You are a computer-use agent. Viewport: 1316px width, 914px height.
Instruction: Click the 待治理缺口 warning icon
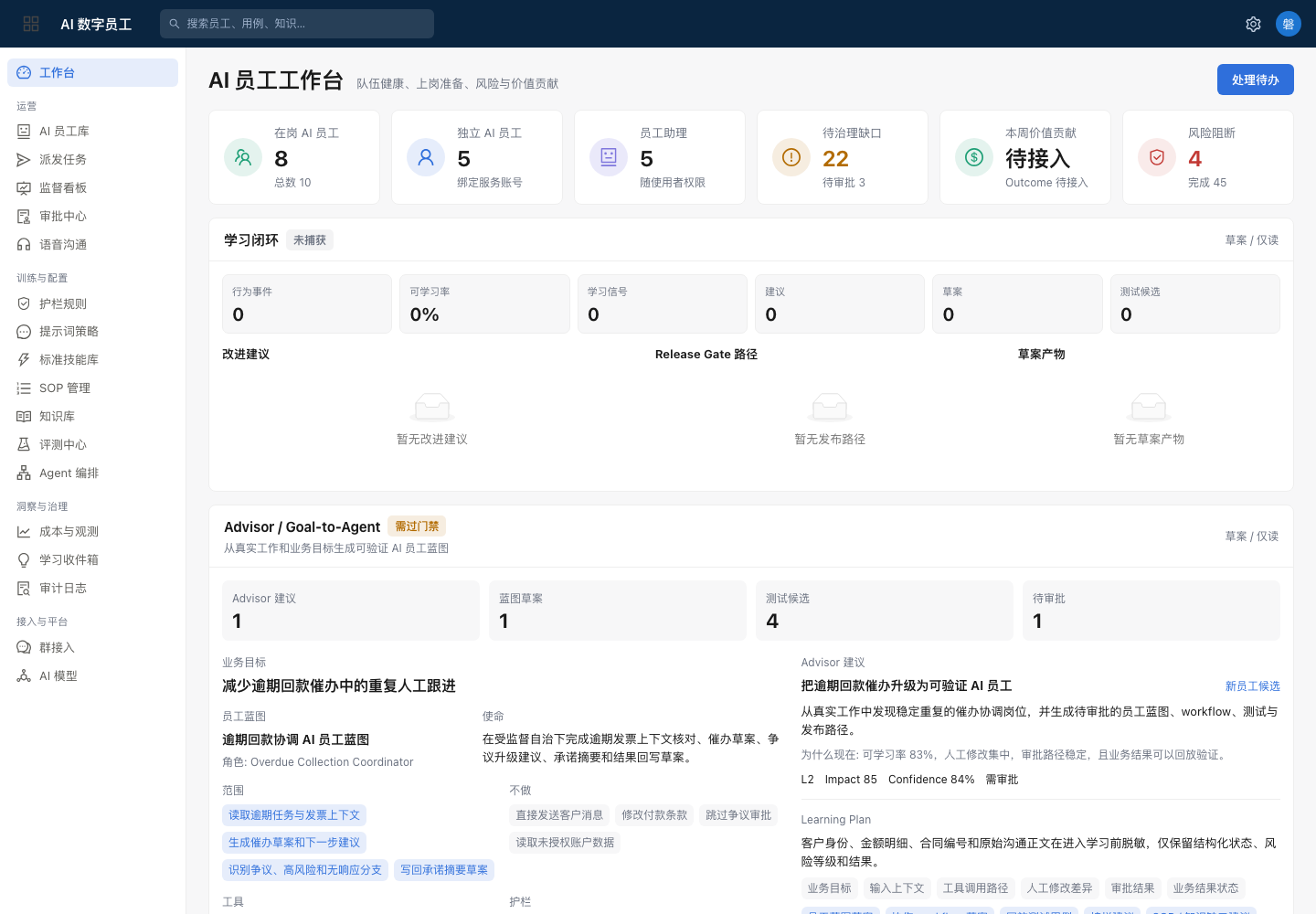[x=791, y=157]
